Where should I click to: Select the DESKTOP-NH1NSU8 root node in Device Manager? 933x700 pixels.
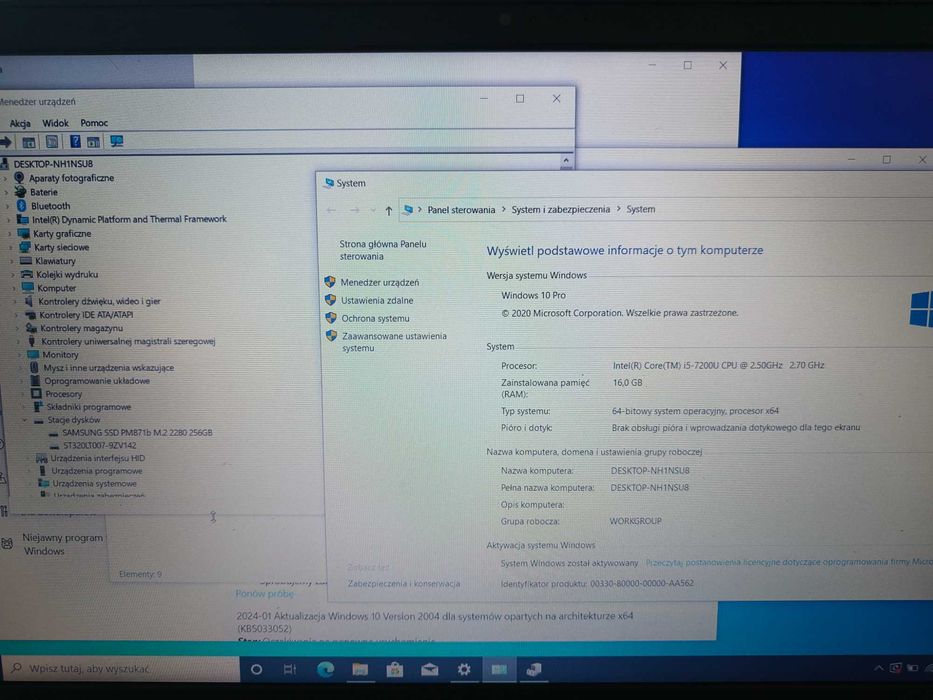[x=53, y=164]
